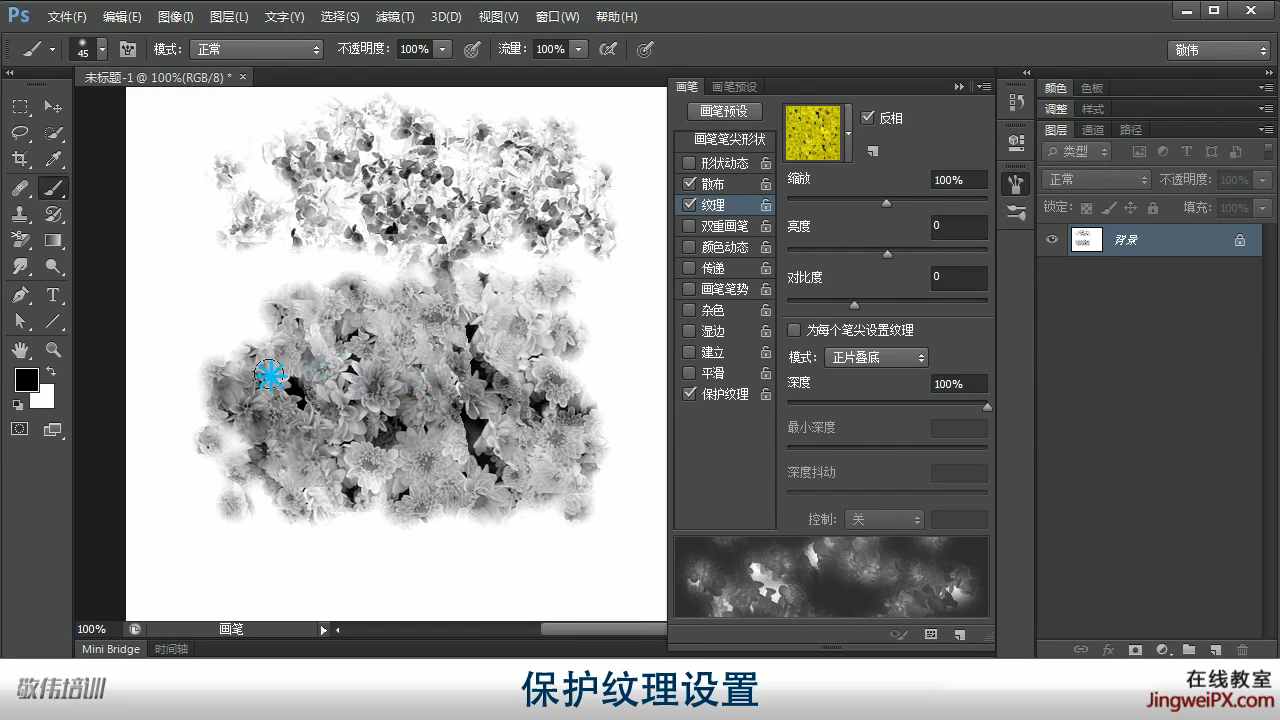Open the brush size preset picker arrow

(x=101, y=49)
